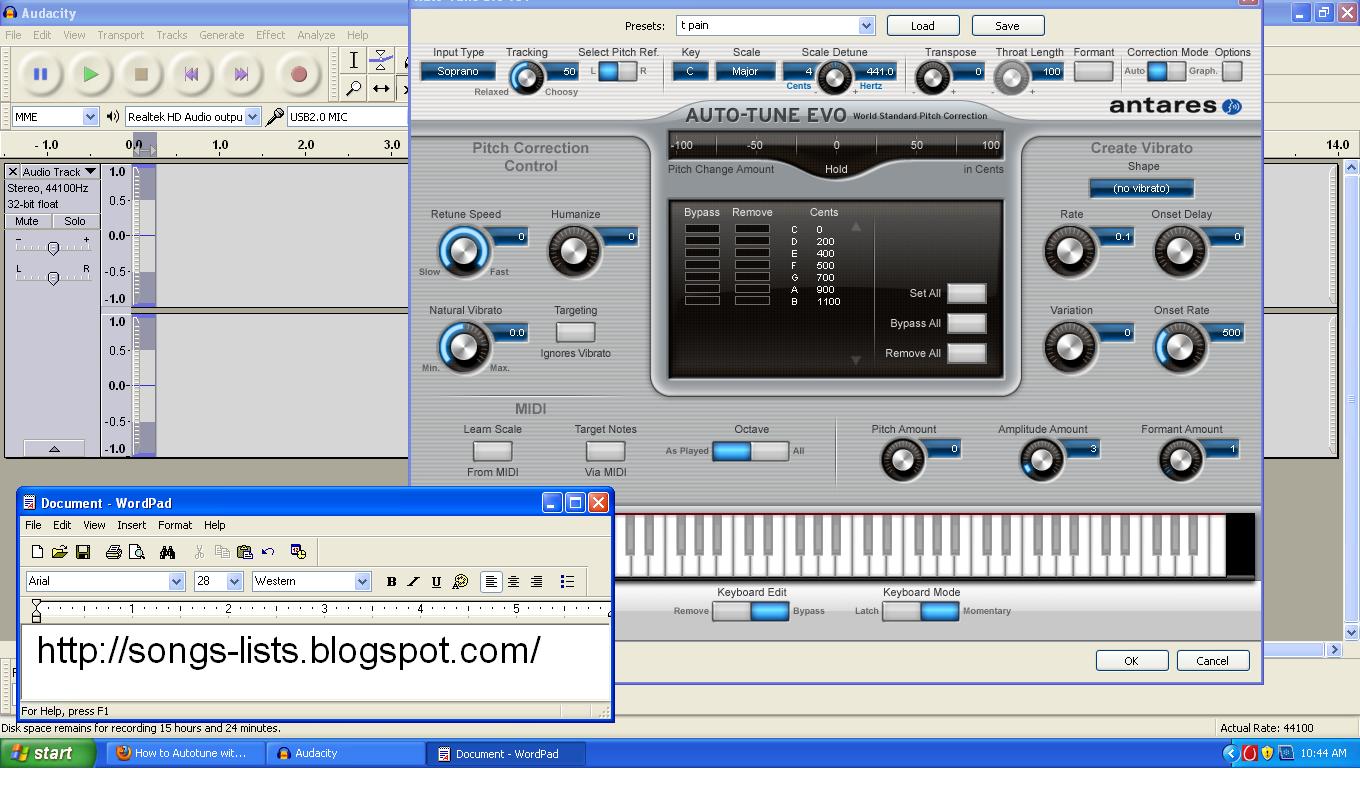Switch Correction Mode Auto/Graph toggle
The width and height of the screenshot is (1360, 793).
tap(1166, 71)
